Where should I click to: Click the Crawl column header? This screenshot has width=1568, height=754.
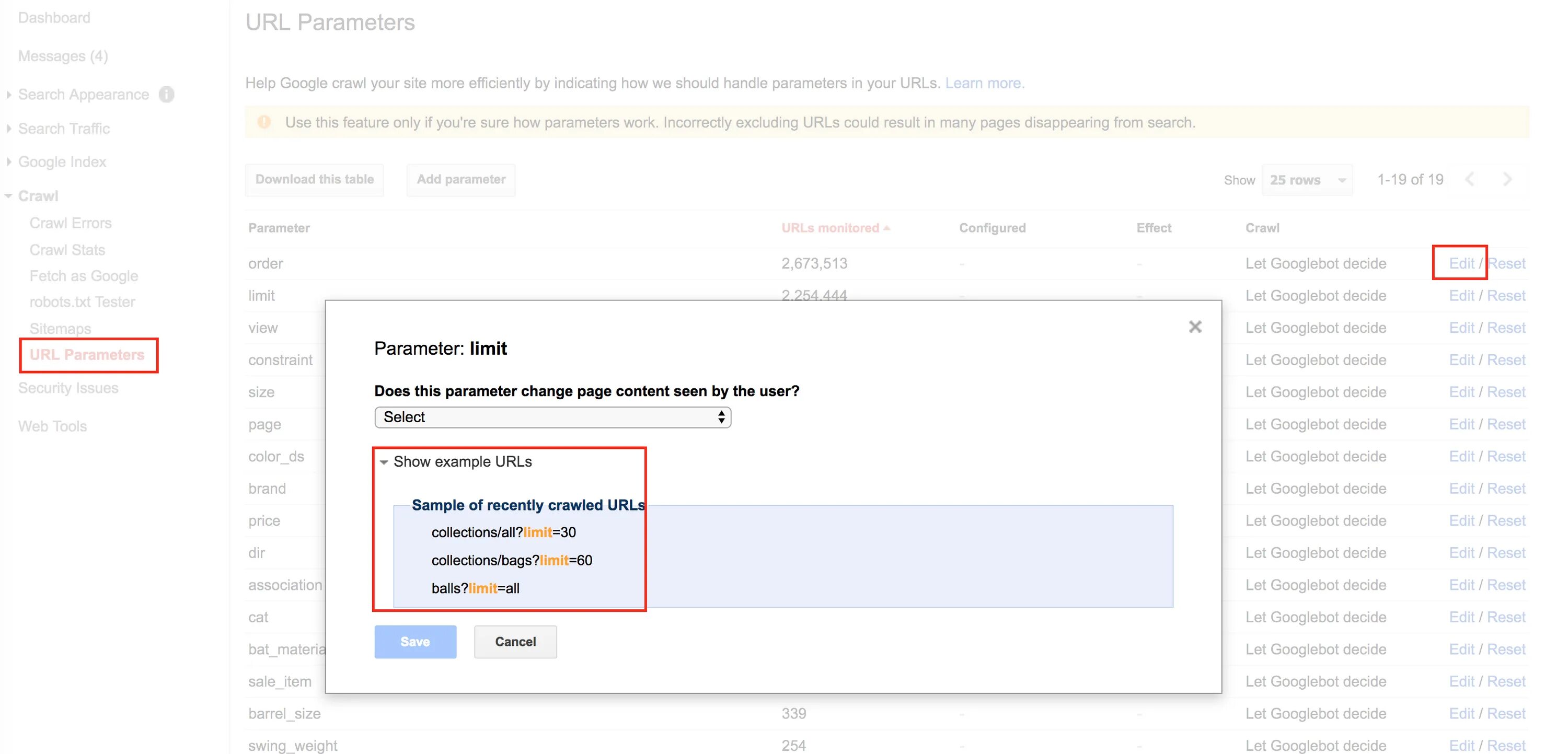1262,228
